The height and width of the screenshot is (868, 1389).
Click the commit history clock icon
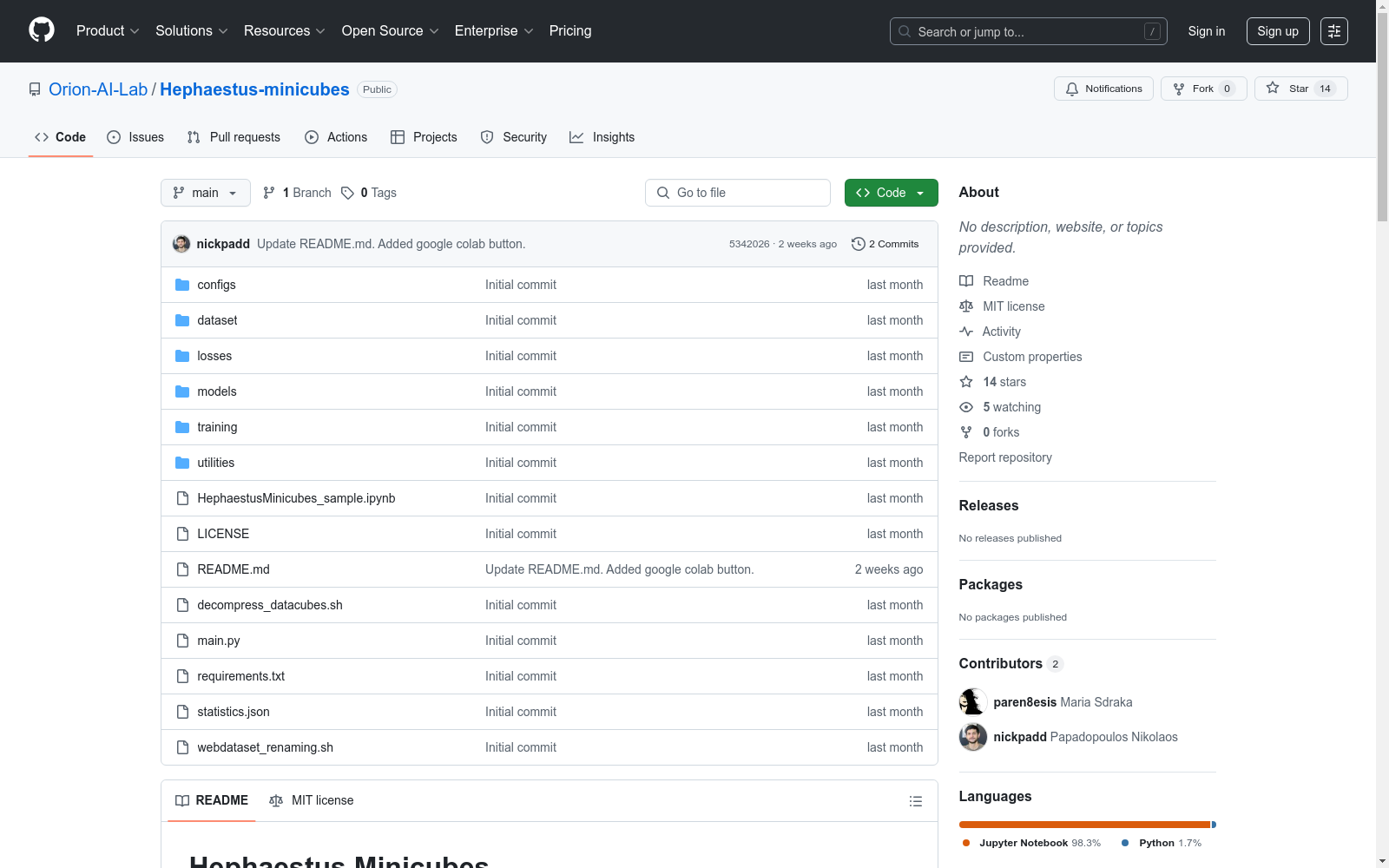pos(859,244)
